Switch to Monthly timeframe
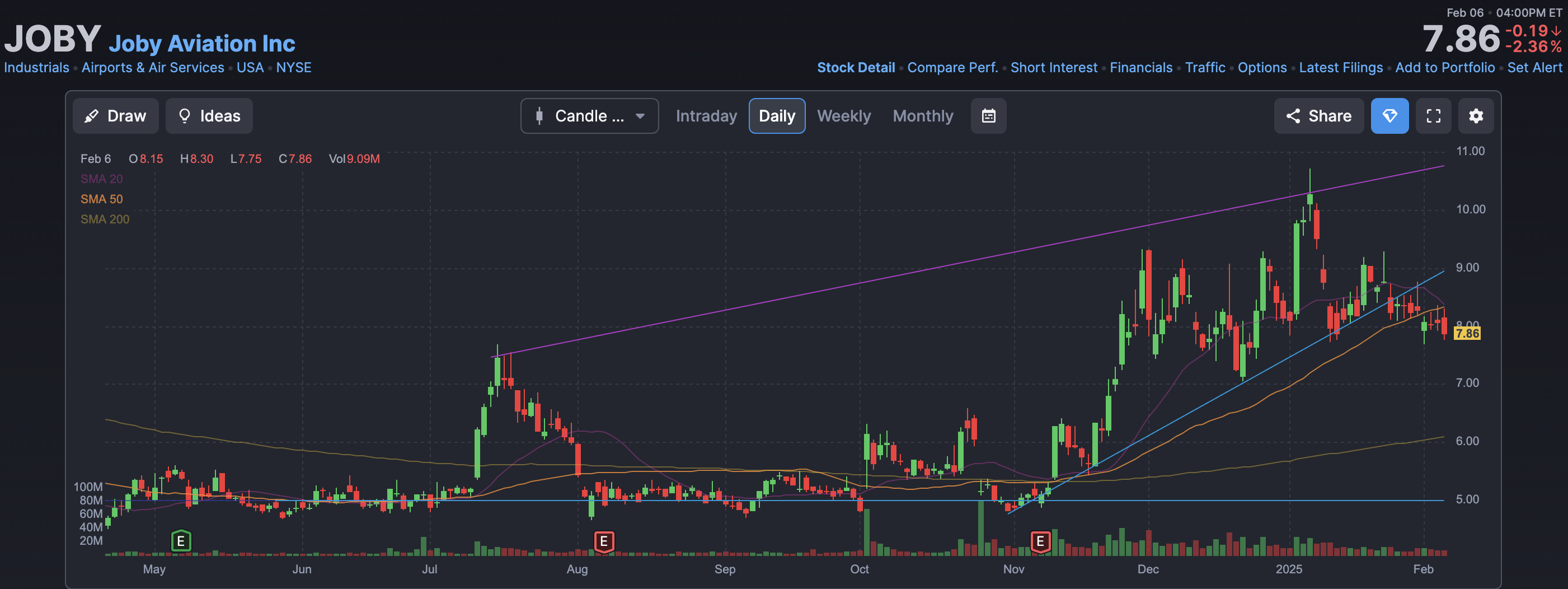This screenshot has width=1568, height=589. (x=923, y=116)
